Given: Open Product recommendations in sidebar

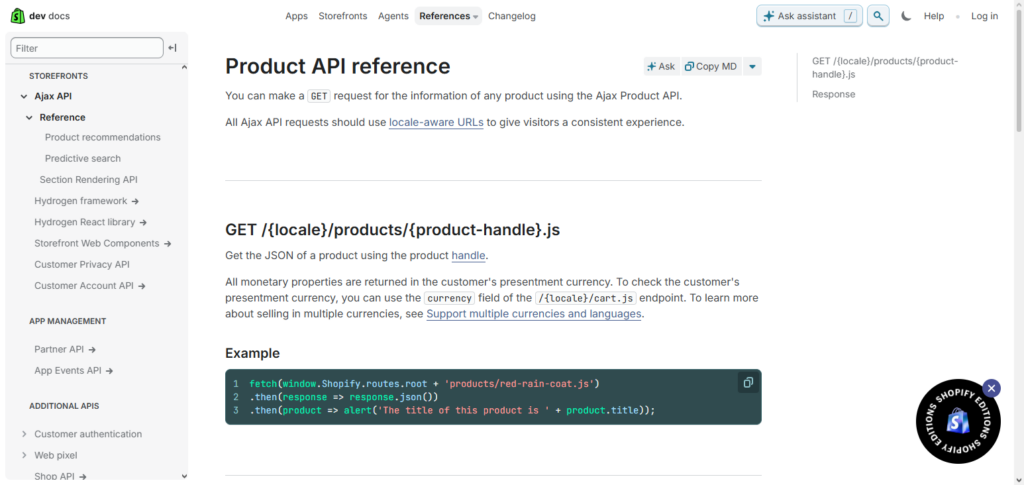Looking at the screenshot, I should [x=103, y=137].
